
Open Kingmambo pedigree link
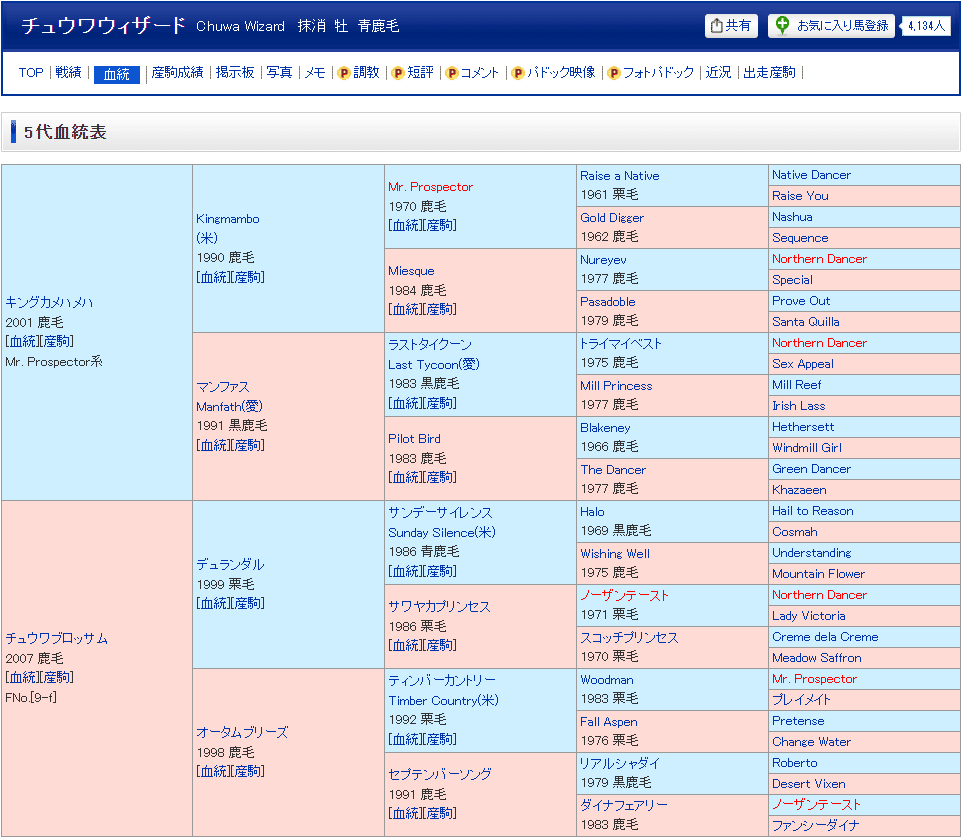[227, 219]
